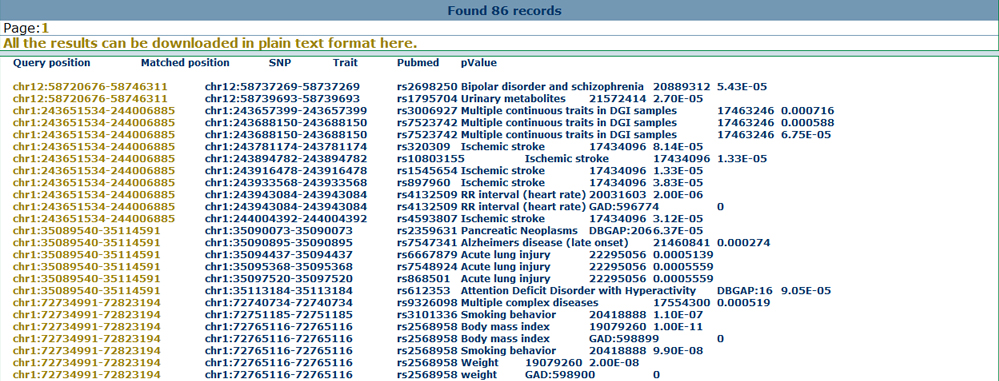
Task: Click the Trait column header
Action: [x=345, y=63]
